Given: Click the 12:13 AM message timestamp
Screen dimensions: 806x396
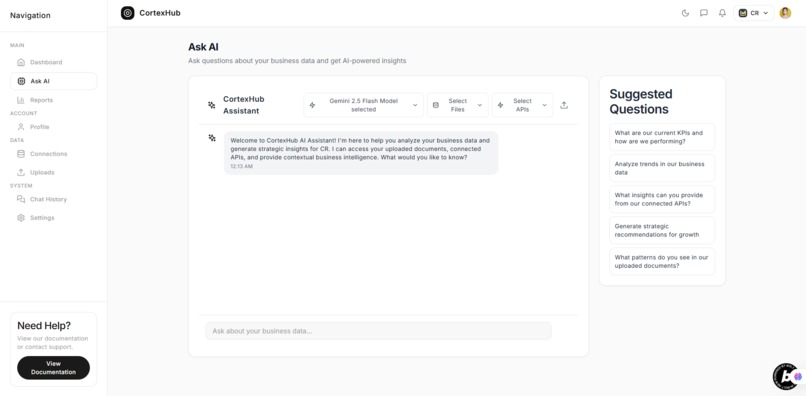Looking at the screenshot, I should pyautogui.click(x=242, y=167).
